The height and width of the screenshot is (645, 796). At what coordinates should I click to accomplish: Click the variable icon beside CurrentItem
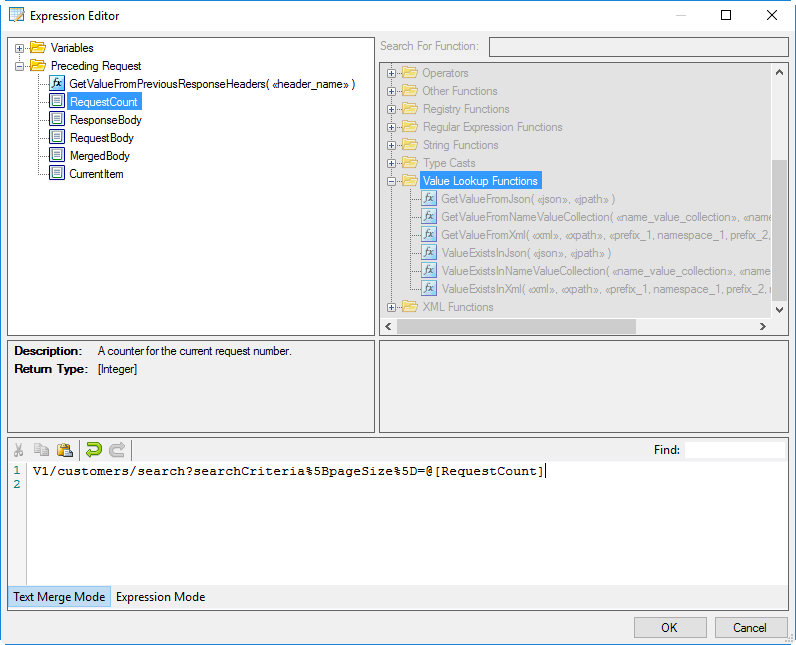(x=57, y=173)
